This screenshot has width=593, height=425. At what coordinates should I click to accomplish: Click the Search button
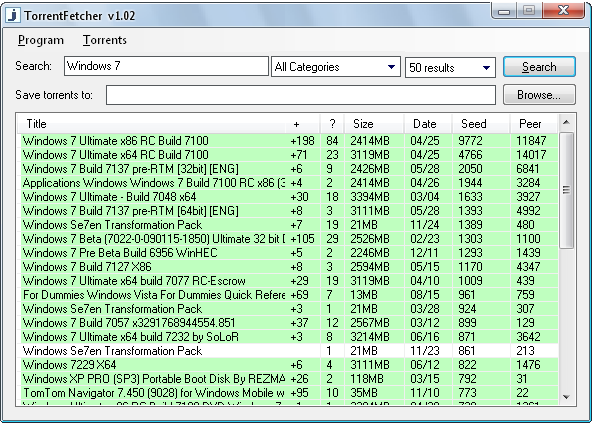click(539, 67)
